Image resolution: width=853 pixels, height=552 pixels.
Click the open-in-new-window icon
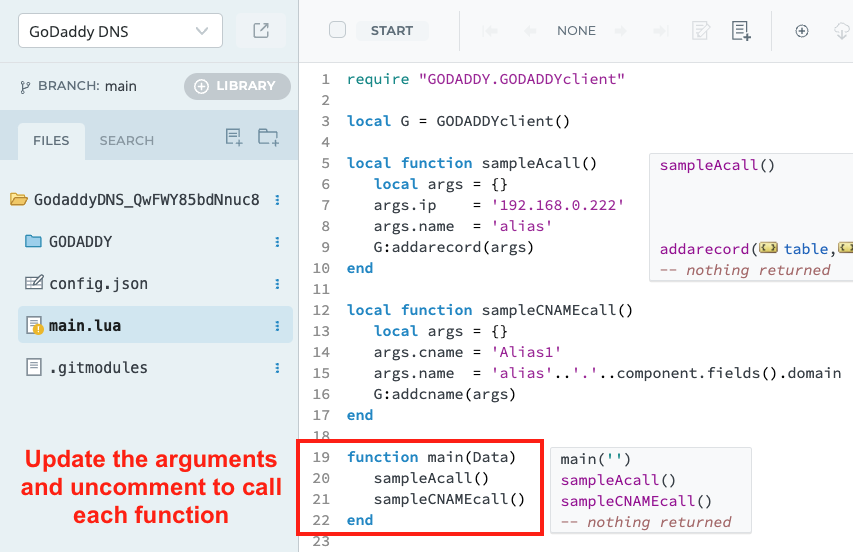pyautogui.click(x=261, y=31)
